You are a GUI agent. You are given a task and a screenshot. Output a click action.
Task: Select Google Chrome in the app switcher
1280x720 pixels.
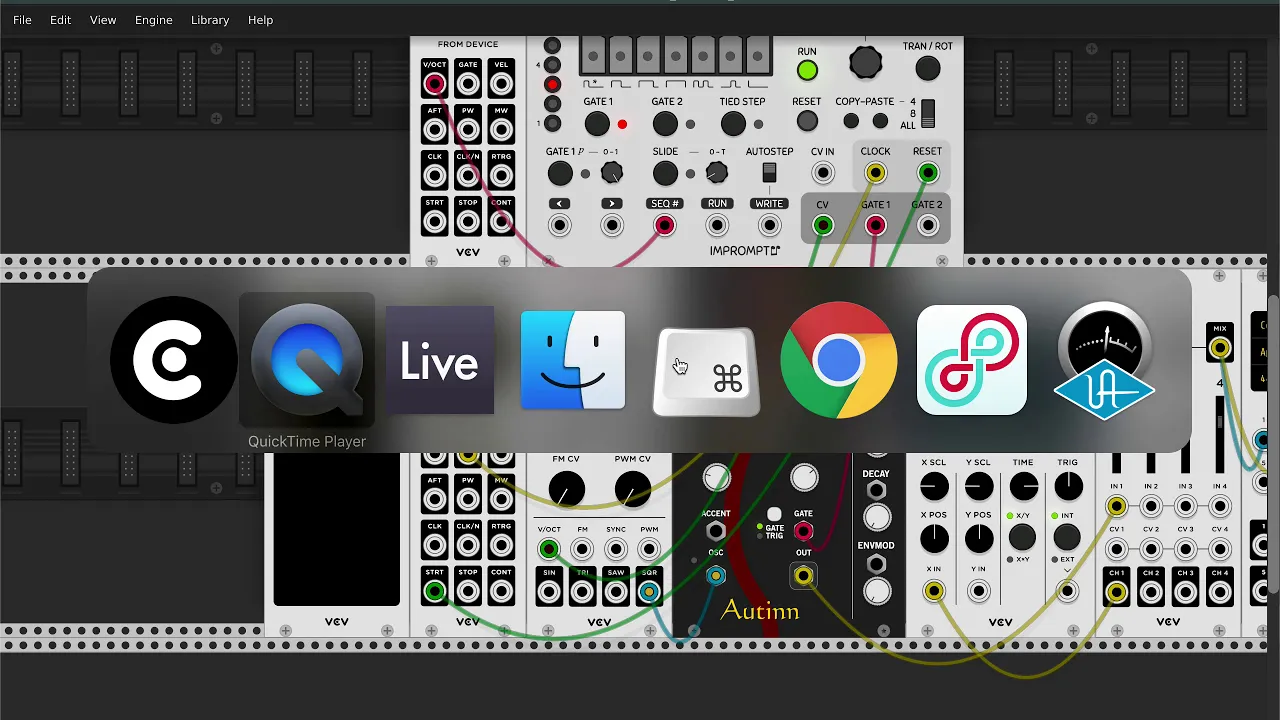839,361
